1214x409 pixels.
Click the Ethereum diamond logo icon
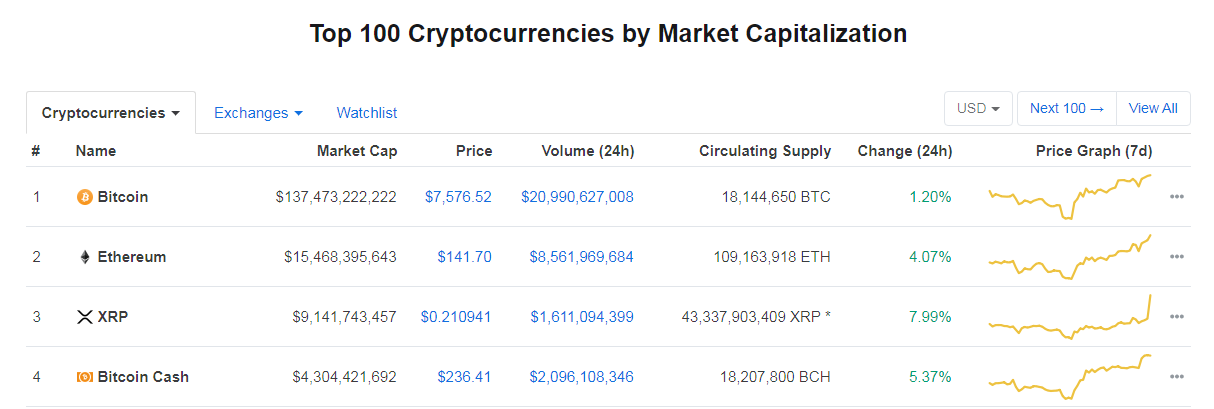85,257
